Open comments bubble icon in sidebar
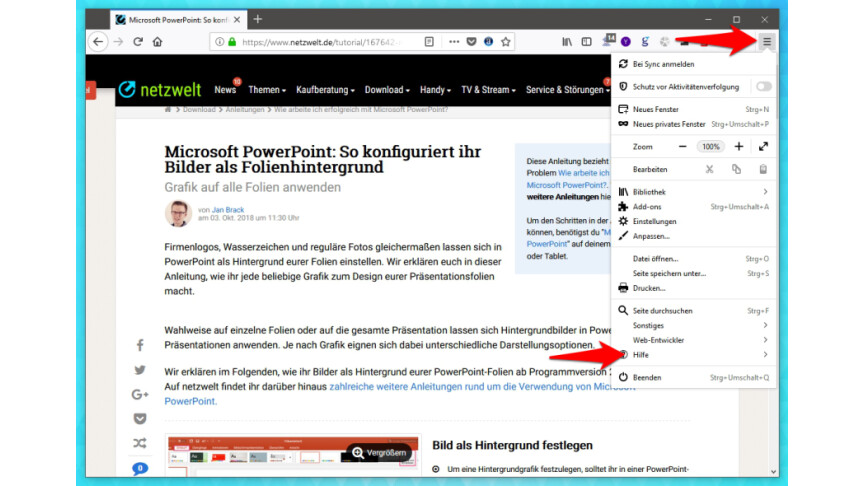 click(140, 468)
